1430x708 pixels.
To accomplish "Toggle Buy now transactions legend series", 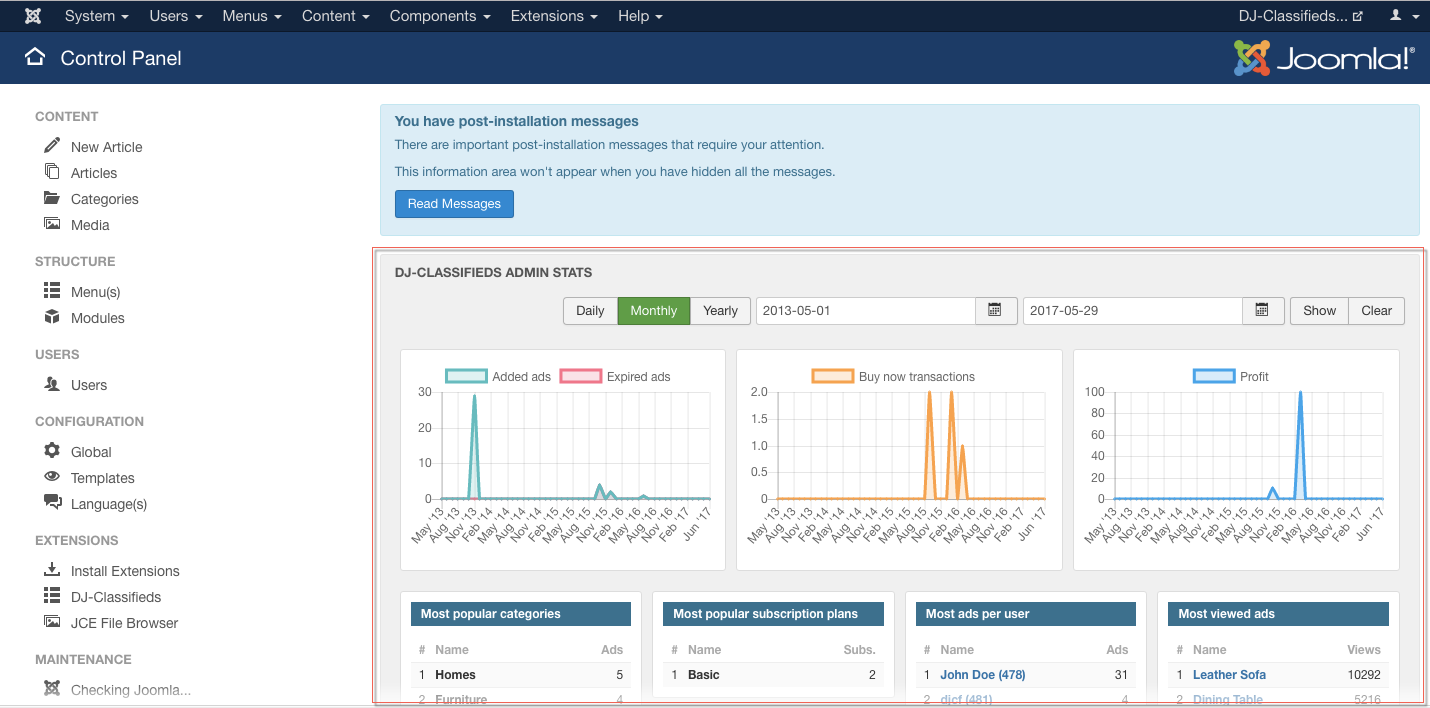I will coord(893,377).
